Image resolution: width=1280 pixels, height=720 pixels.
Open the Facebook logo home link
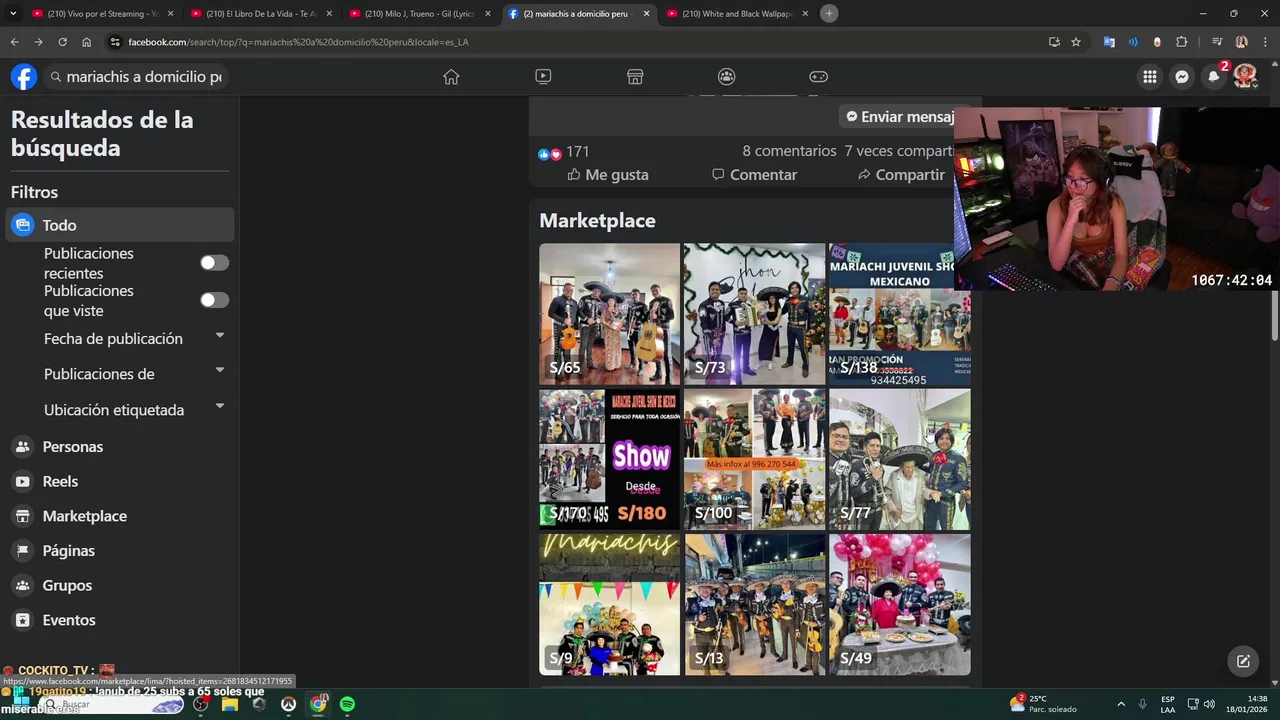[24, 77]
